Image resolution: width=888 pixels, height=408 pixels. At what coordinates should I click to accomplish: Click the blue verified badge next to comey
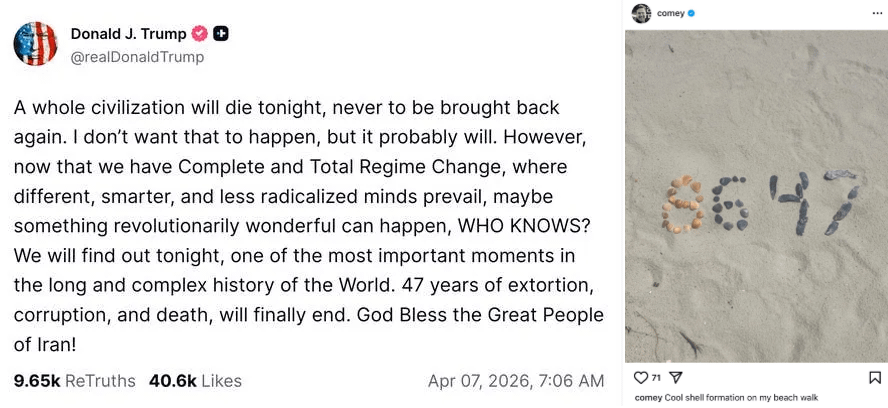pyautogui.click(x=691, y=13)
